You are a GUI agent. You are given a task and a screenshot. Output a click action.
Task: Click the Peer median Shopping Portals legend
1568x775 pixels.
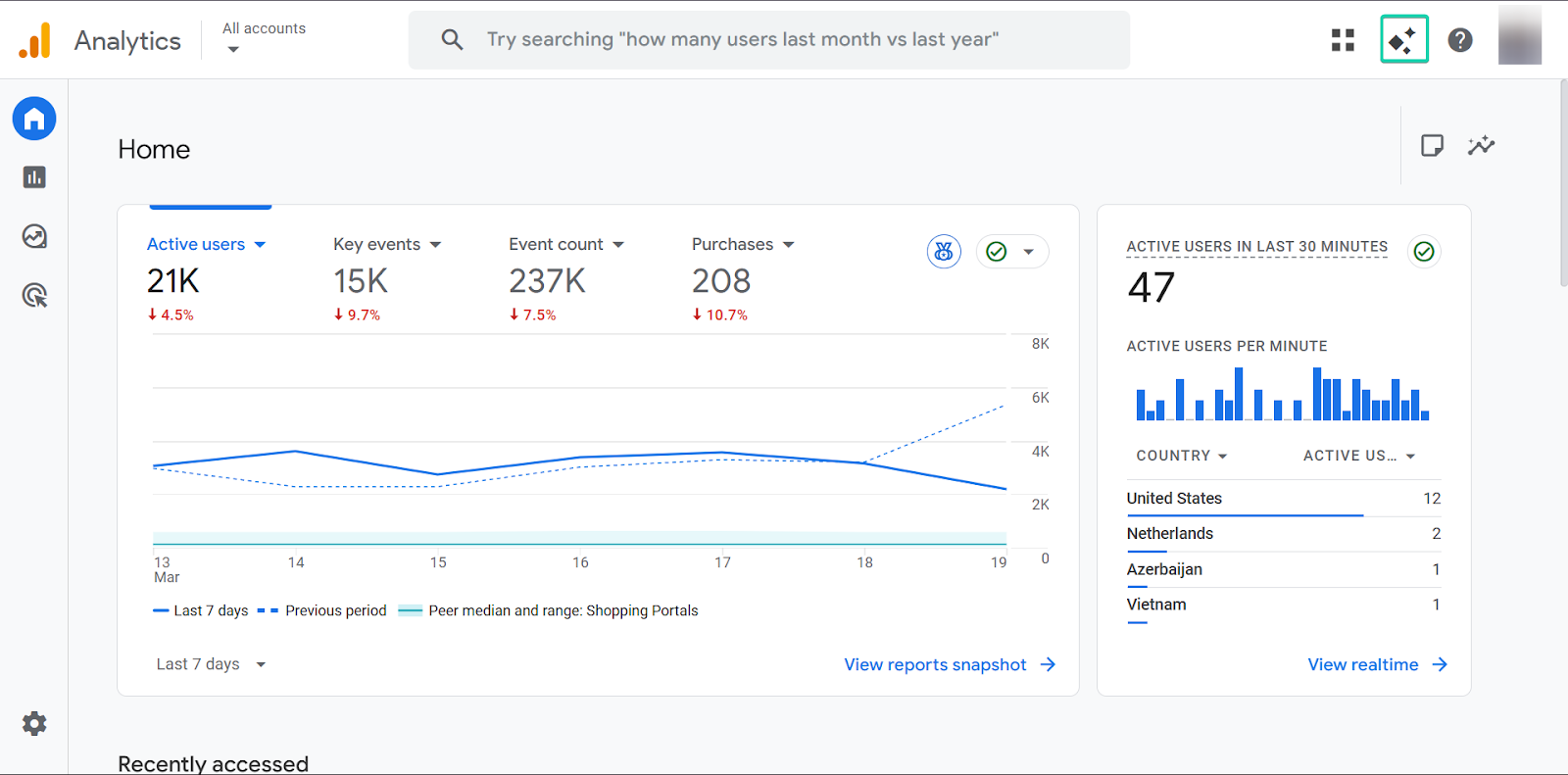coord(549,610)
